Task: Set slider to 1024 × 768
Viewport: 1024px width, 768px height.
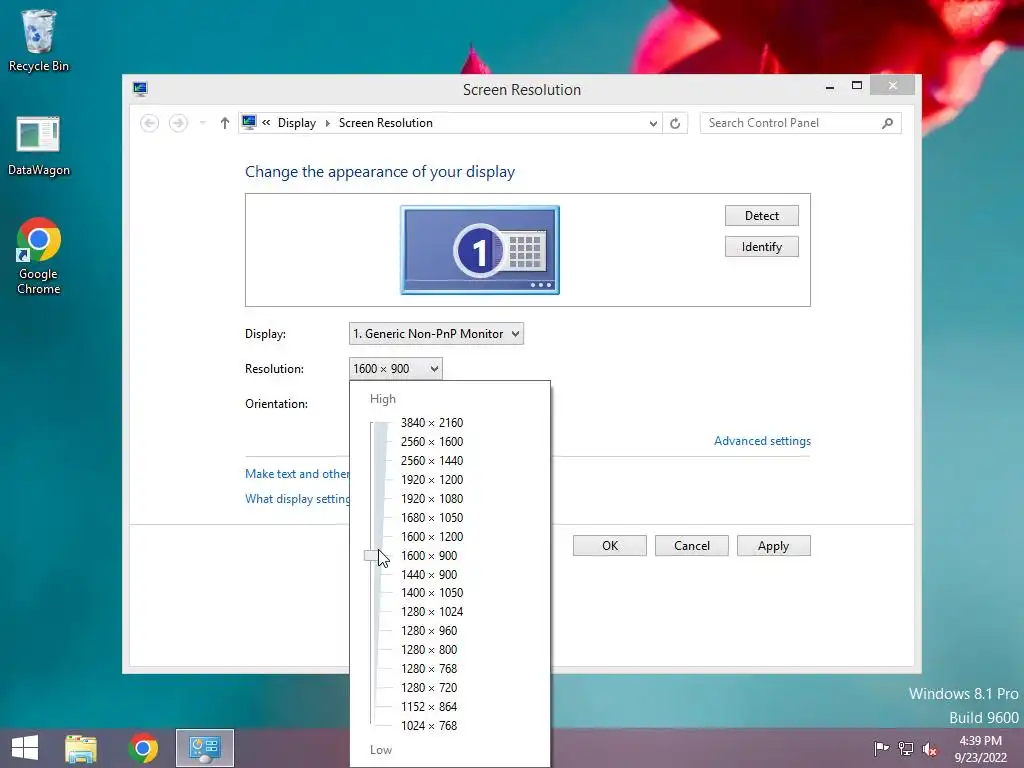Action: point(429,726)
